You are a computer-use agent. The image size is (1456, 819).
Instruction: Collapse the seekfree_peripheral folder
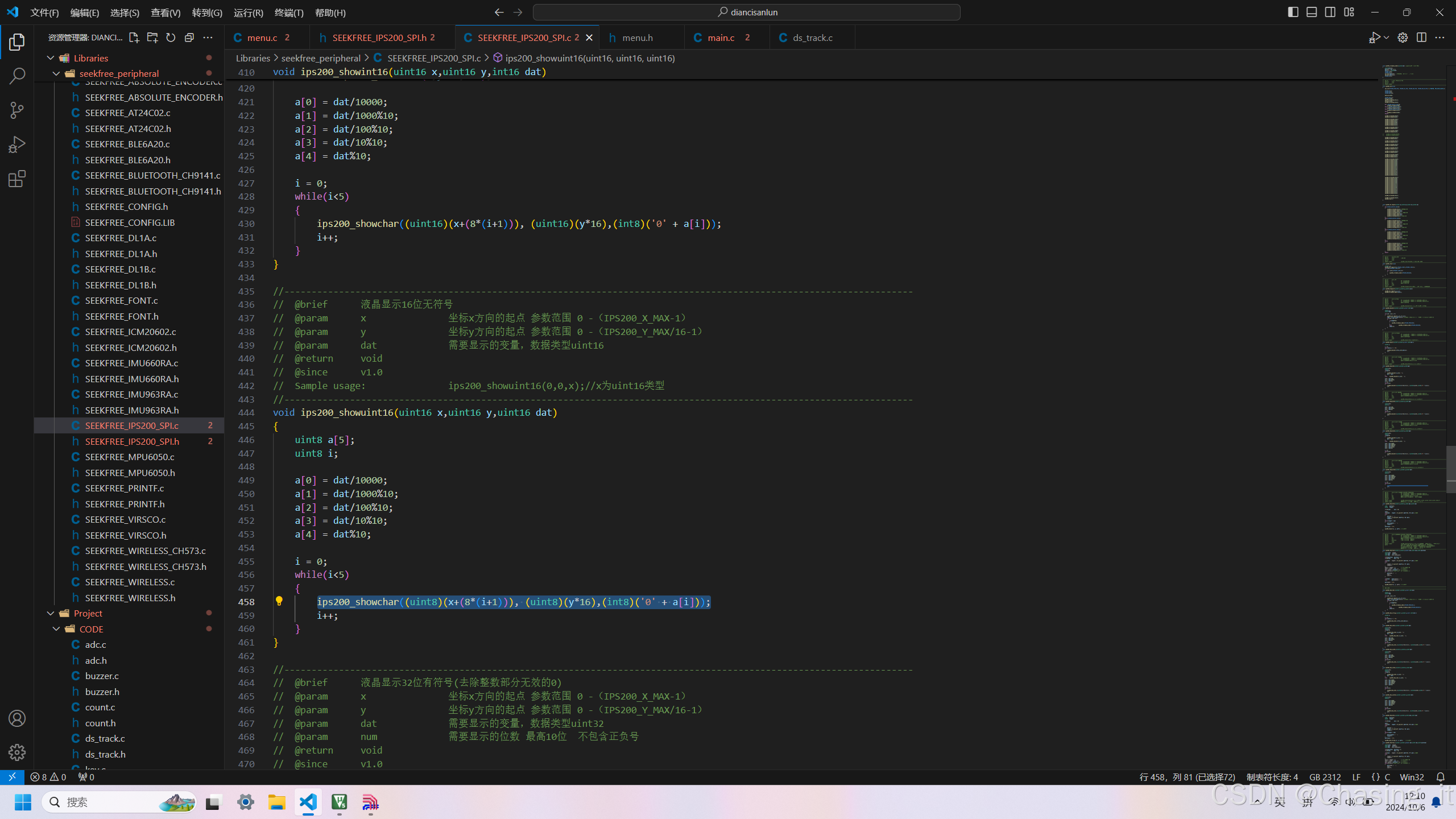[56, 73]
